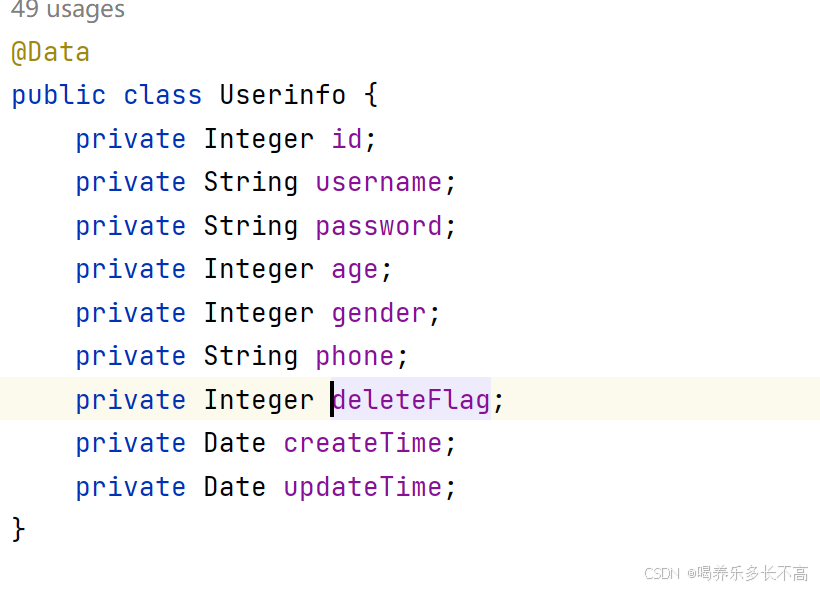Image resolution: width=820 pixels, height=589 pixels.
Task: Click the closing brace of class
Action: pyautogui.click(x=18, y=529)
